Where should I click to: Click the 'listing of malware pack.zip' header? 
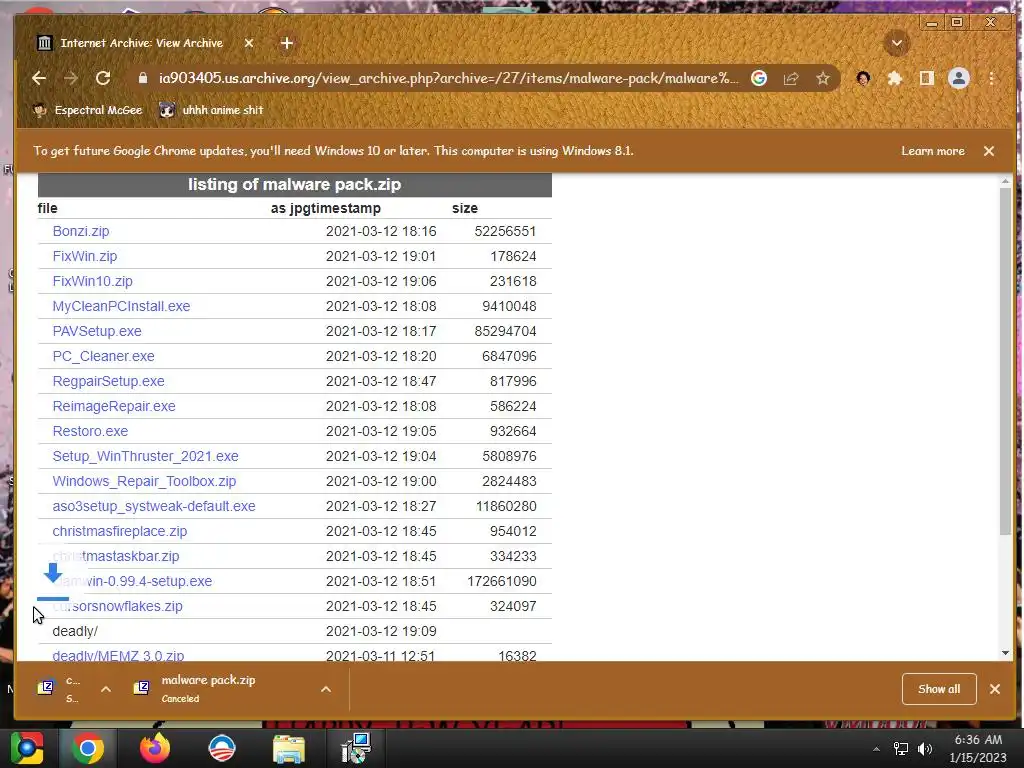click(295, 185)
